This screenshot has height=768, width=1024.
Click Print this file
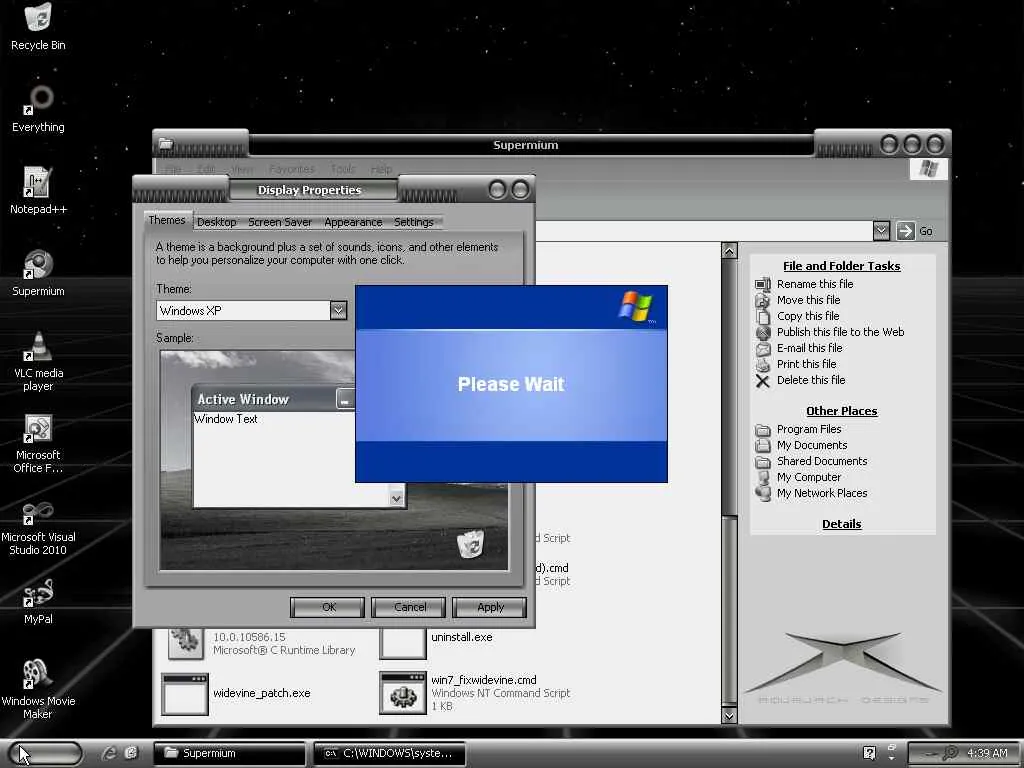[806, 364]
